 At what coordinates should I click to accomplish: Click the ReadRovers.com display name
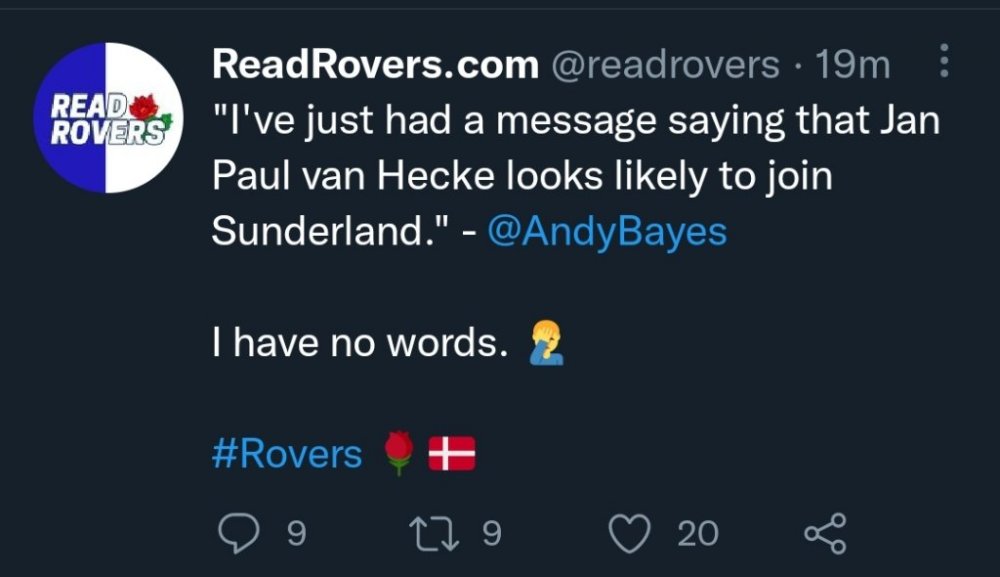point(375,65)
